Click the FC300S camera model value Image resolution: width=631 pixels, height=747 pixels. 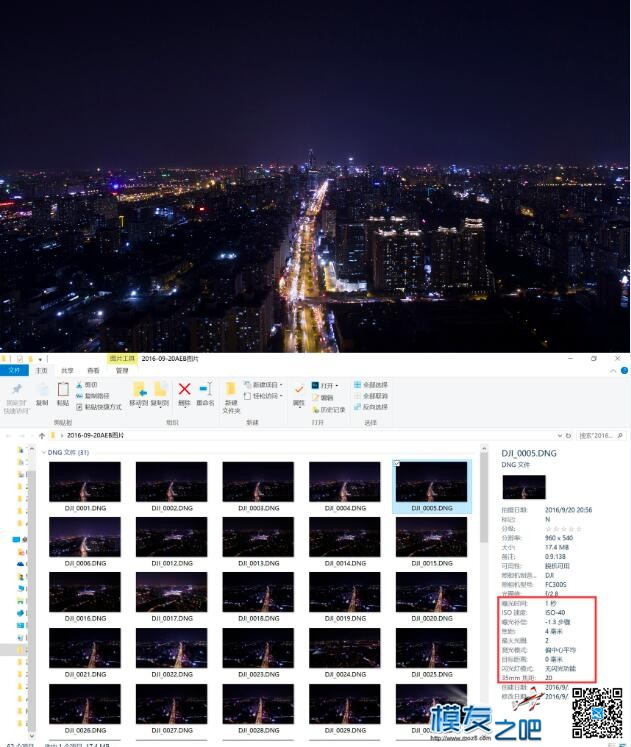click(556, 585)
